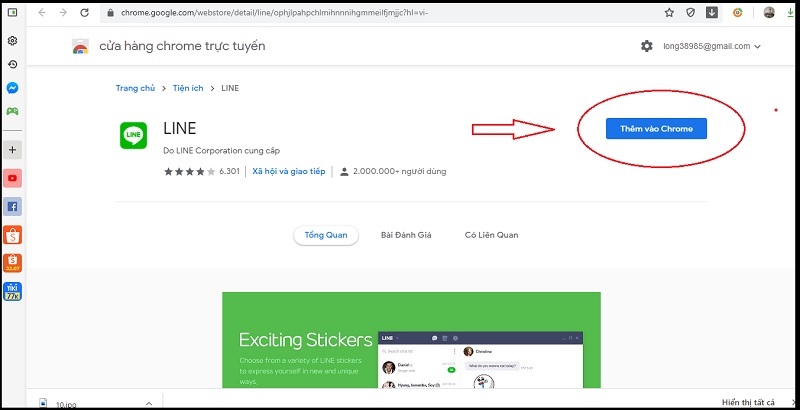800x410 pixels.
Task: Open YouTube shortcut in the sidebar
Action: tap(13, 178)
